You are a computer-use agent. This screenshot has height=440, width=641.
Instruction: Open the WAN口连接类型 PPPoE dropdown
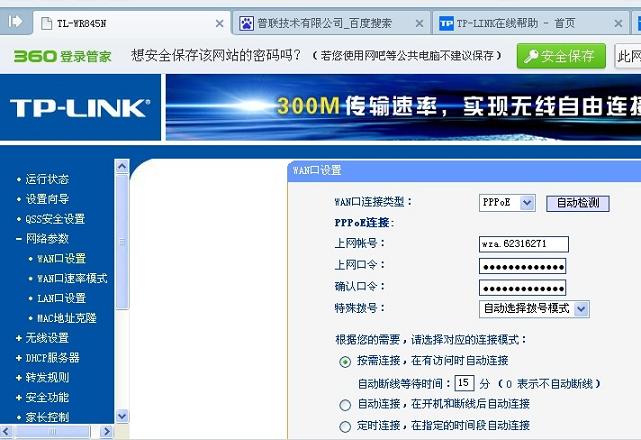[507, 202]
